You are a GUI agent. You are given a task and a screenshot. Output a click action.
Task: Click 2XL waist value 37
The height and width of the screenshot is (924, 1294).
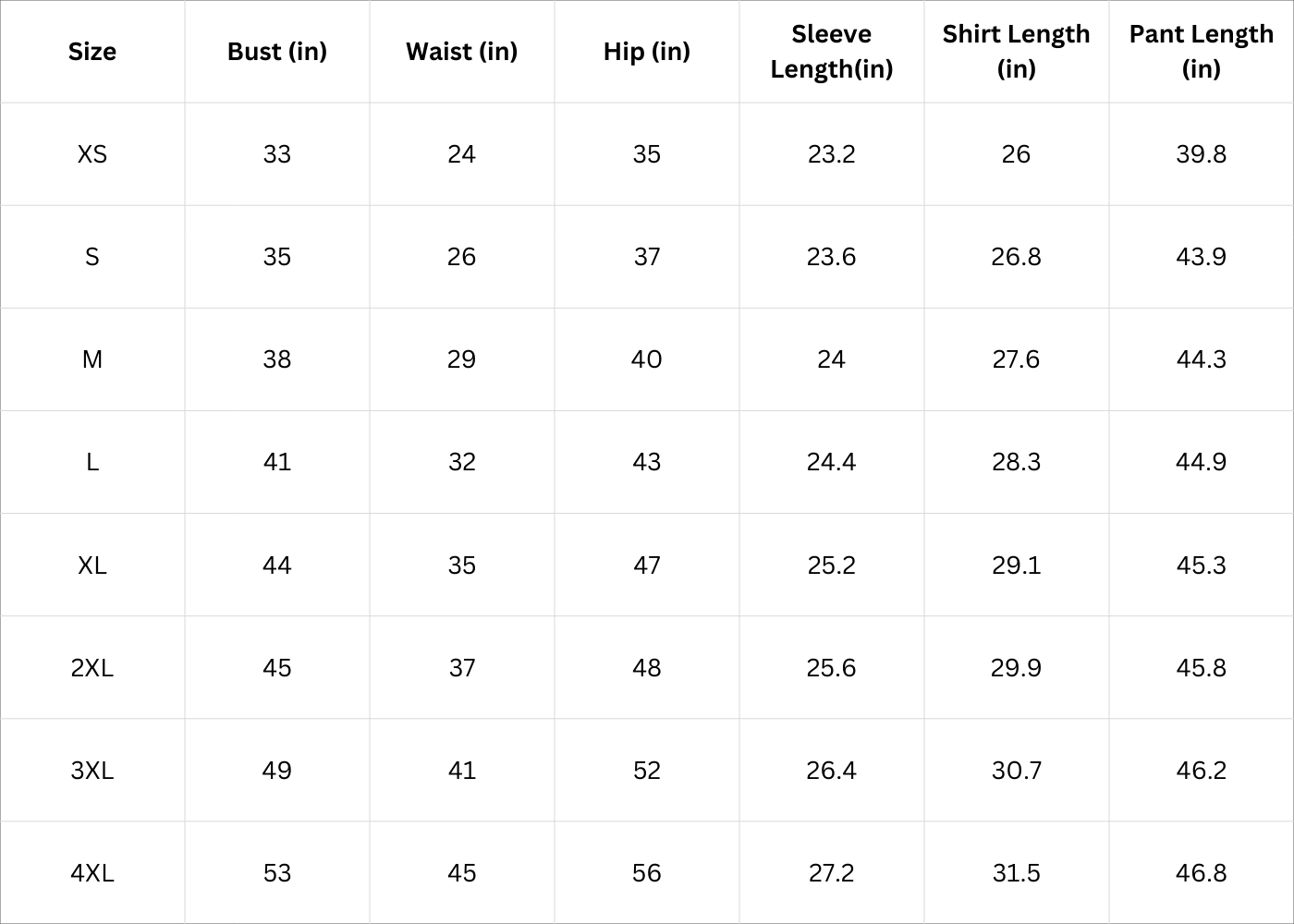(x=461, y=668)
